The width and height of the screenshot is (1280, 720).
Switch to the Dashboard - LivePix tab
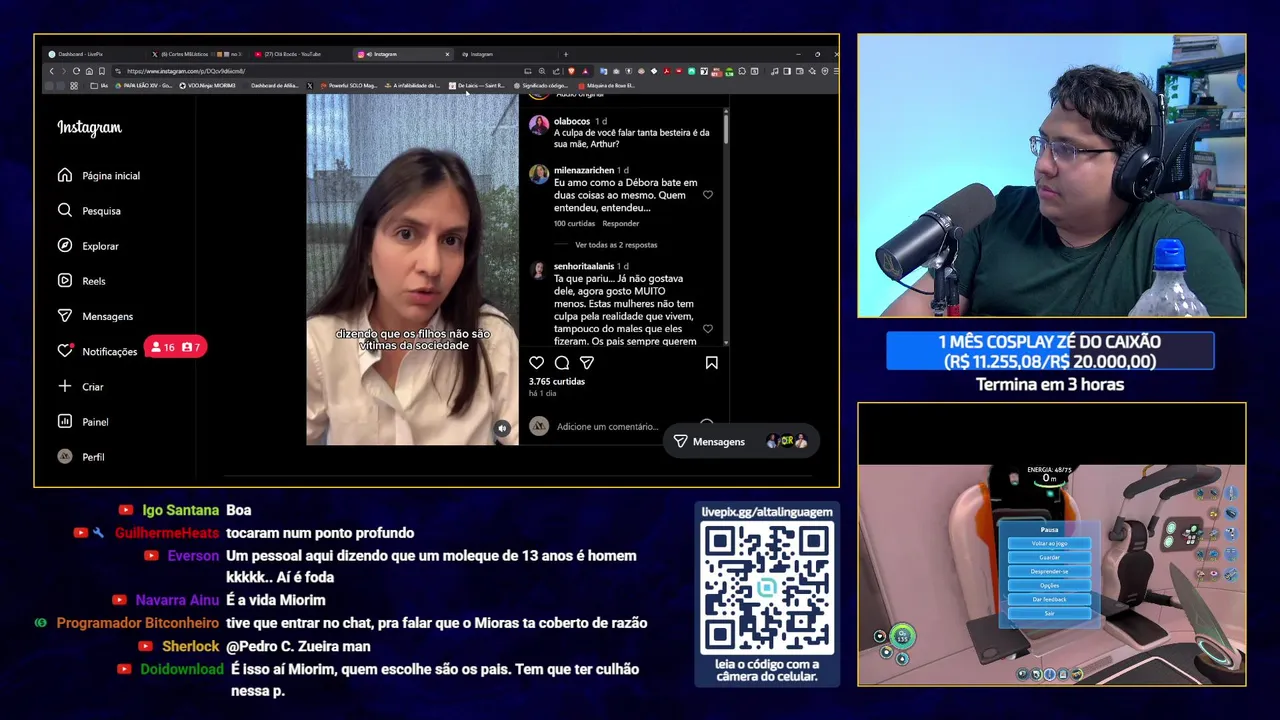coord(90,54)
